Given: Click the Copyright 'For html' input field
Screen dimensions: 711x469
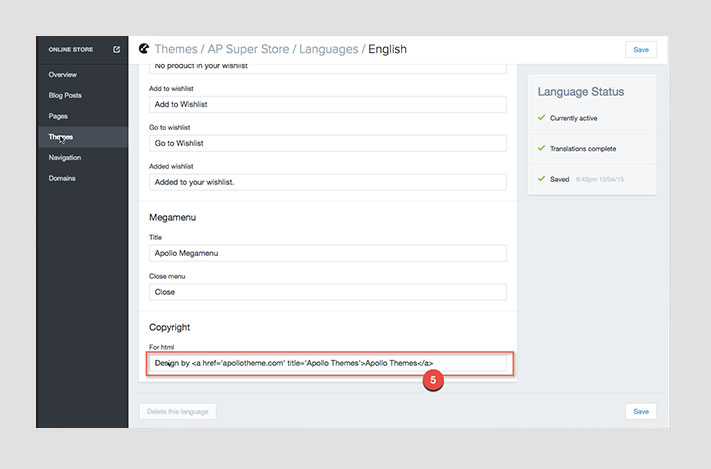Looking at the screenshot, I should tap(327, 363).
